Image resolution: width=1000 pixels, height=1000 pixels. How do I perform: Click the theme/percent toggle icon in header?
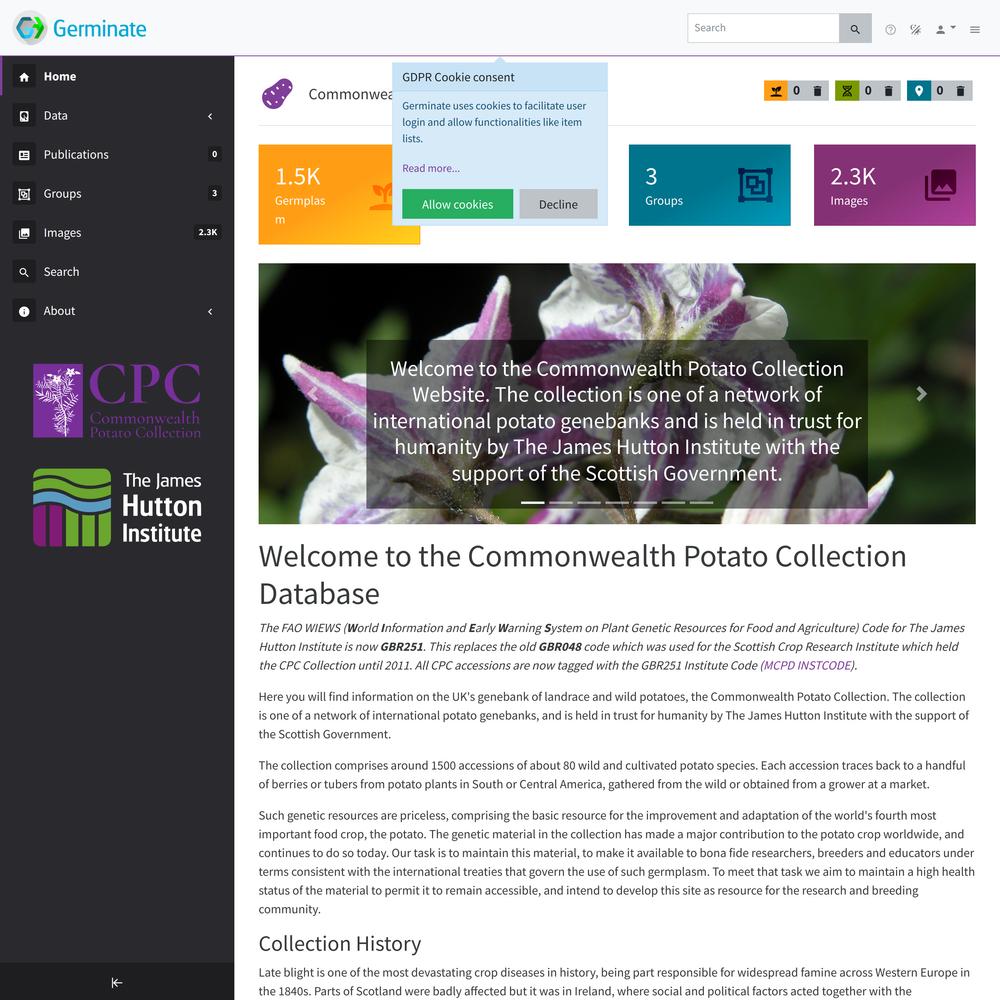(x=915, y=29)
